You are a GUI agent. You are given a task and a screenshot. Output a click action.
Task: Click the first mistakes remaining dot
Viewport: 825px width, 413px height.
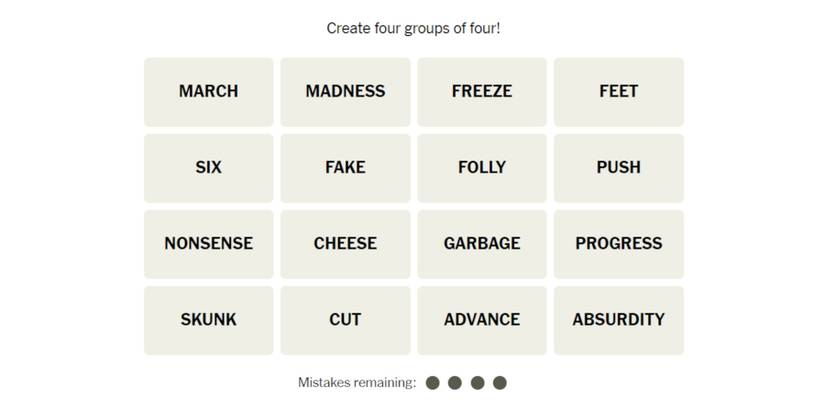433,383
